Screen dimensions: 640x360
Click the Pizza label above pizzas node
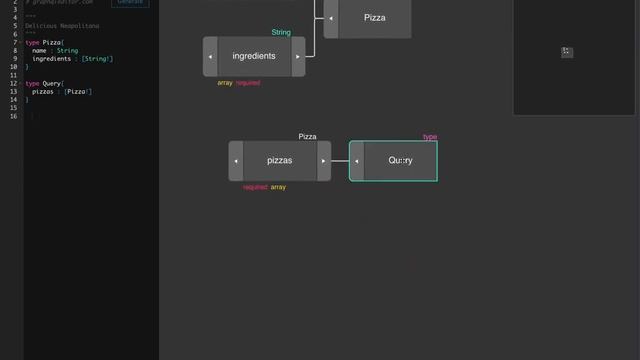coord(307,137)
